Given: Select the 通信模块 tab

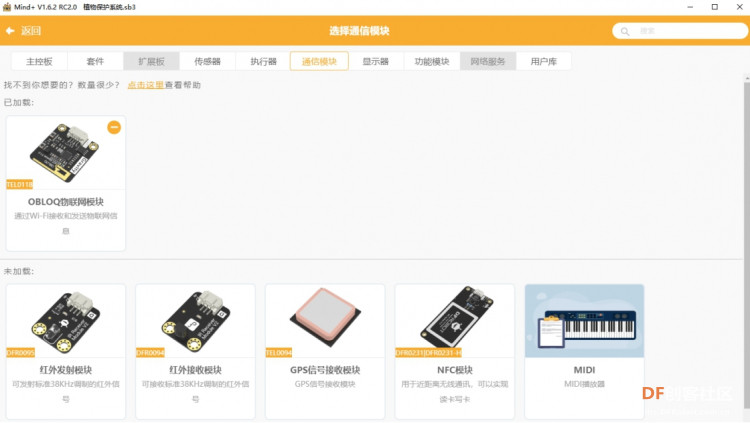Looking at the screenshot, I should click(319, 61).
